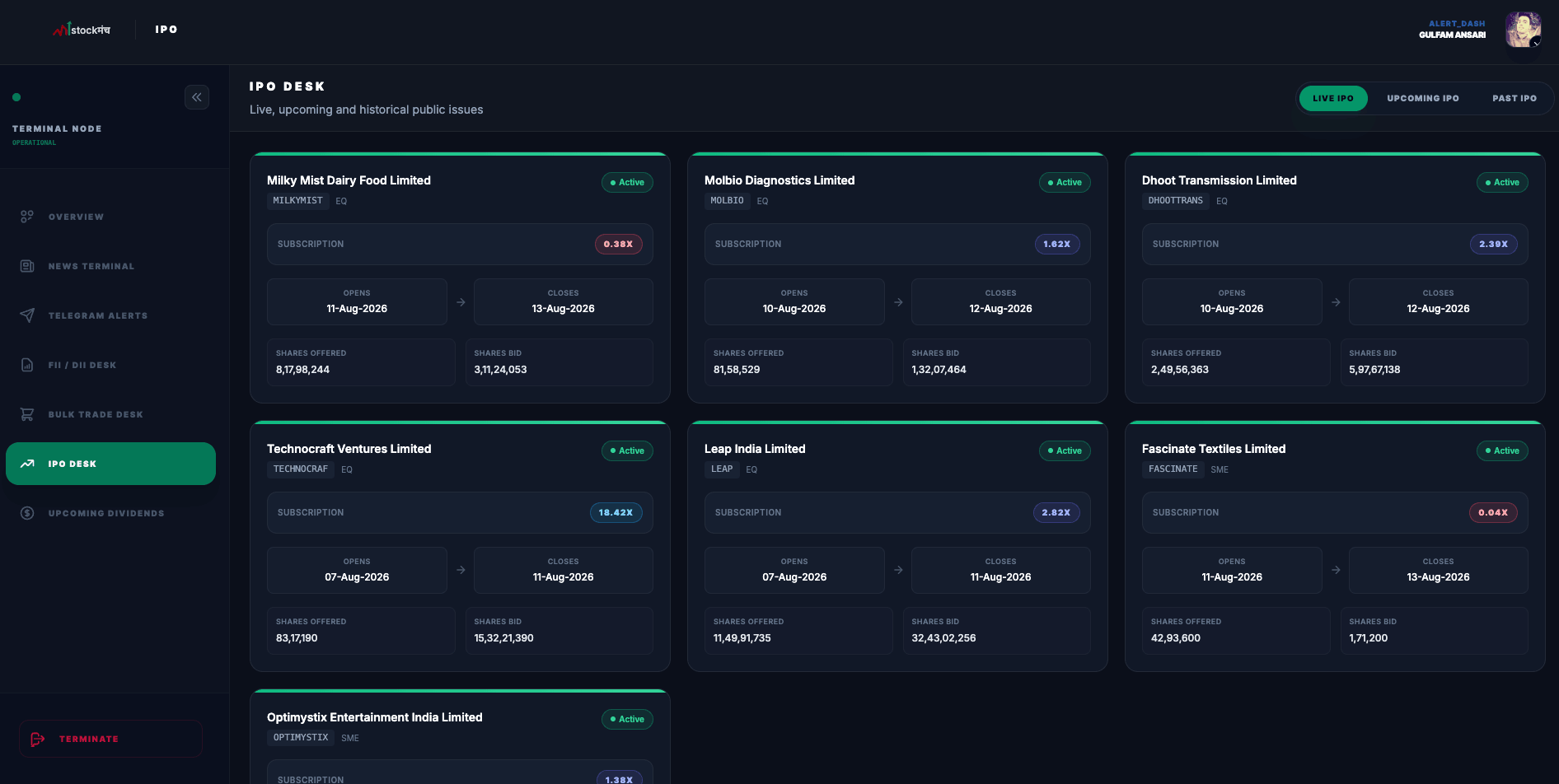Screen dimensions: 1559x784
Task: Open Upcoming Dividends page
Action: (x=110, y=513)
